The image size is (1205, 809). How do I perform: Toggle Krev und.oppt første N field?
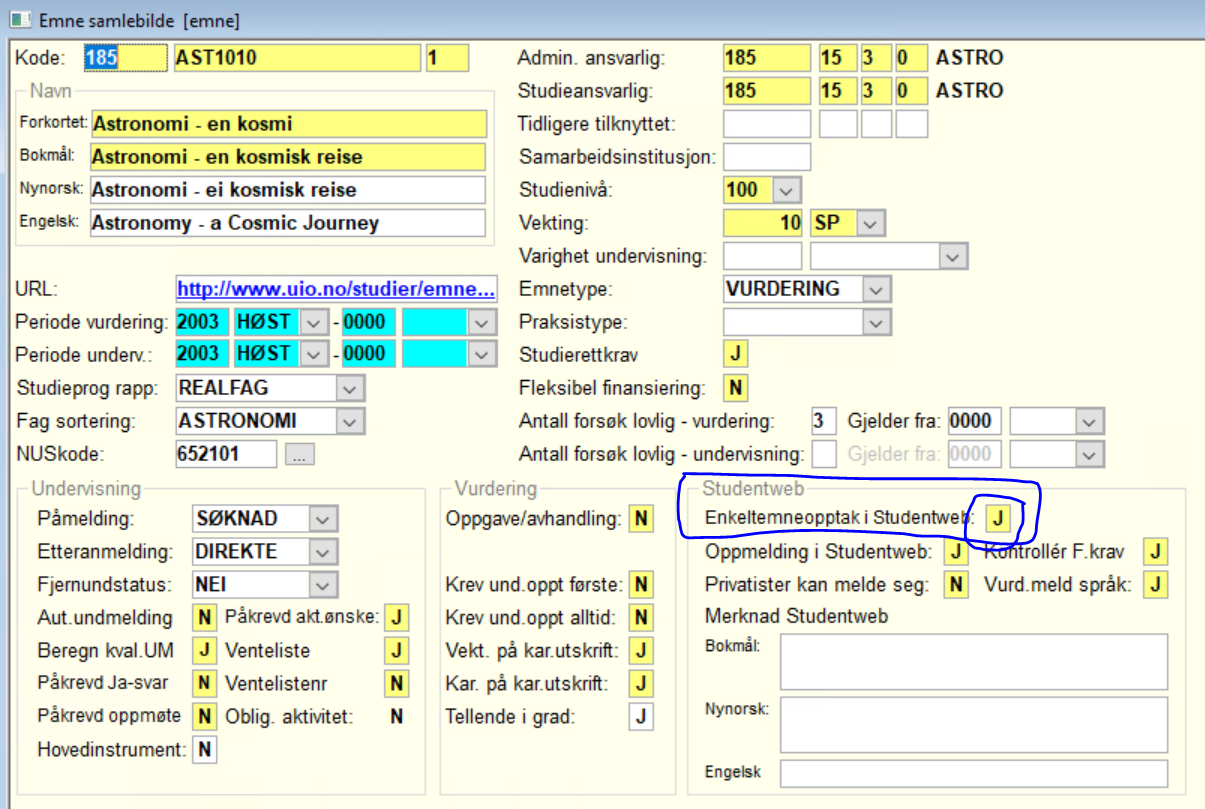point(641,585)
